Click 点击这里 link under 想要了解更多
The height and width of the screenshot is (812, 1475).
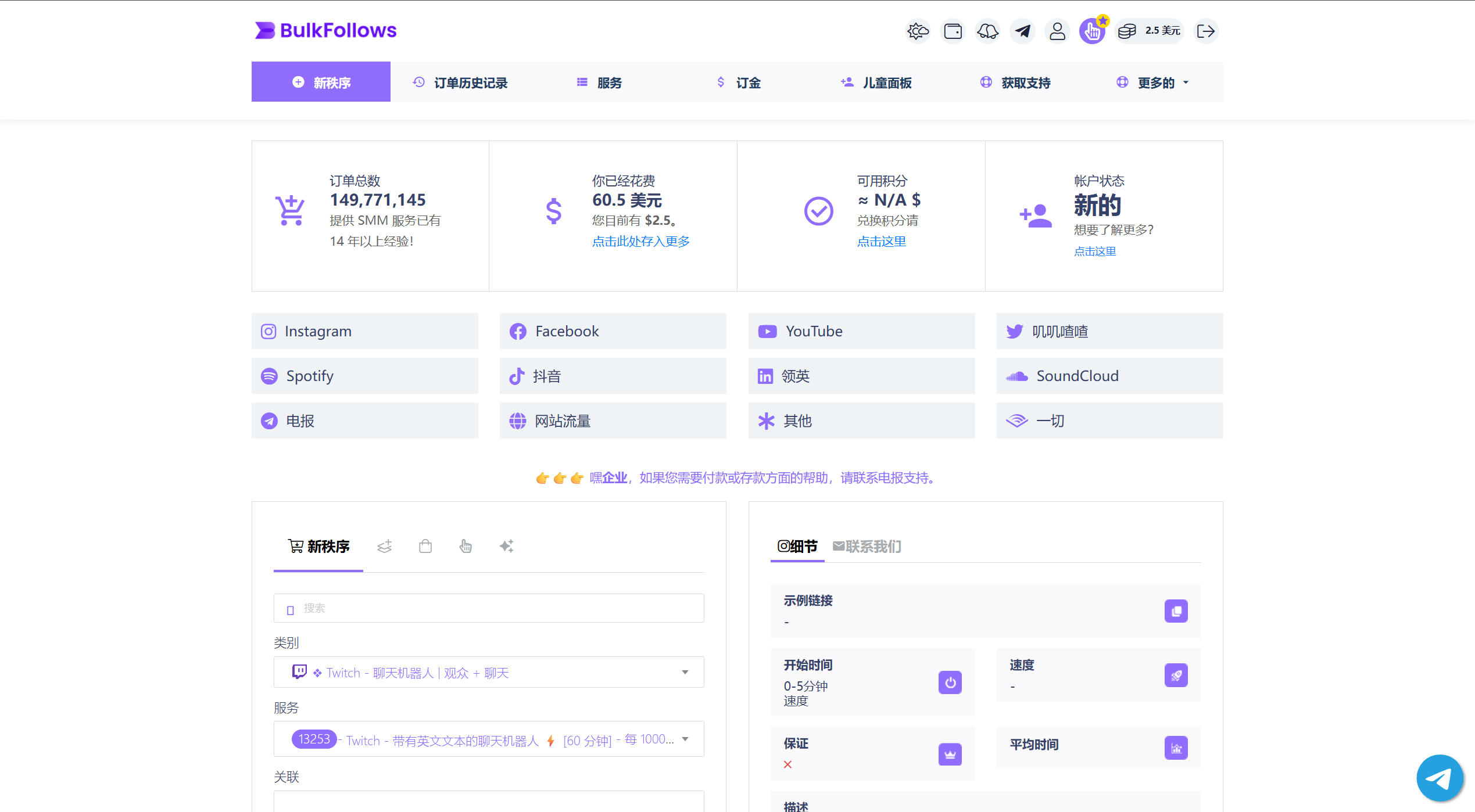tap(1095, 251)
